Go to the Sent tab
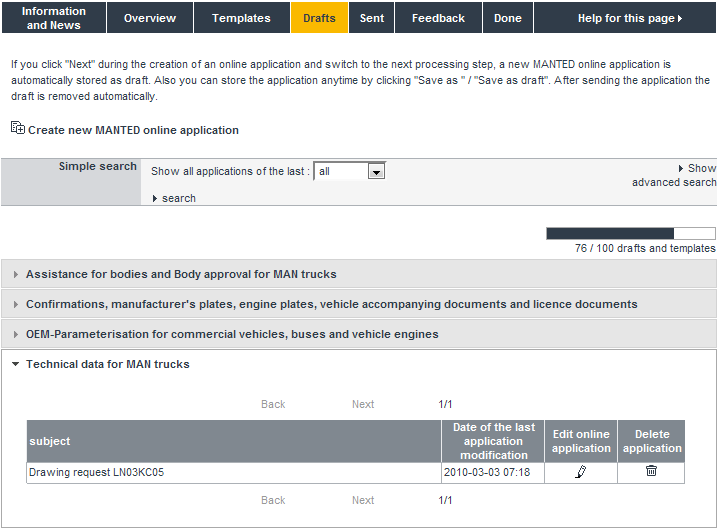 pyautogui.click(x=371, y=18)
